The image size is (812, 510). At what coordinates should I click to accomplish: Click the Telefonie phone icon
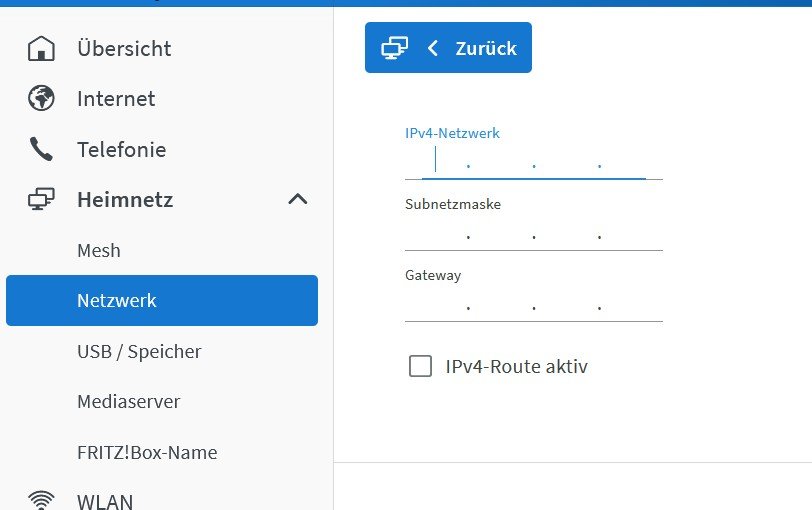(x=41, y=150)
